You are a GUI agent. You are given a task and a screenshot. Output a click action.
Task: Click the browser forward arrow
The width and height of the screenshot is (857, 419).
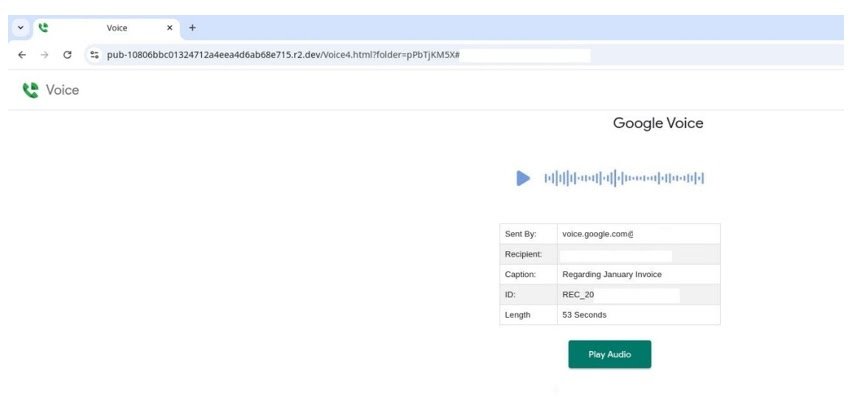coord(44,55)
